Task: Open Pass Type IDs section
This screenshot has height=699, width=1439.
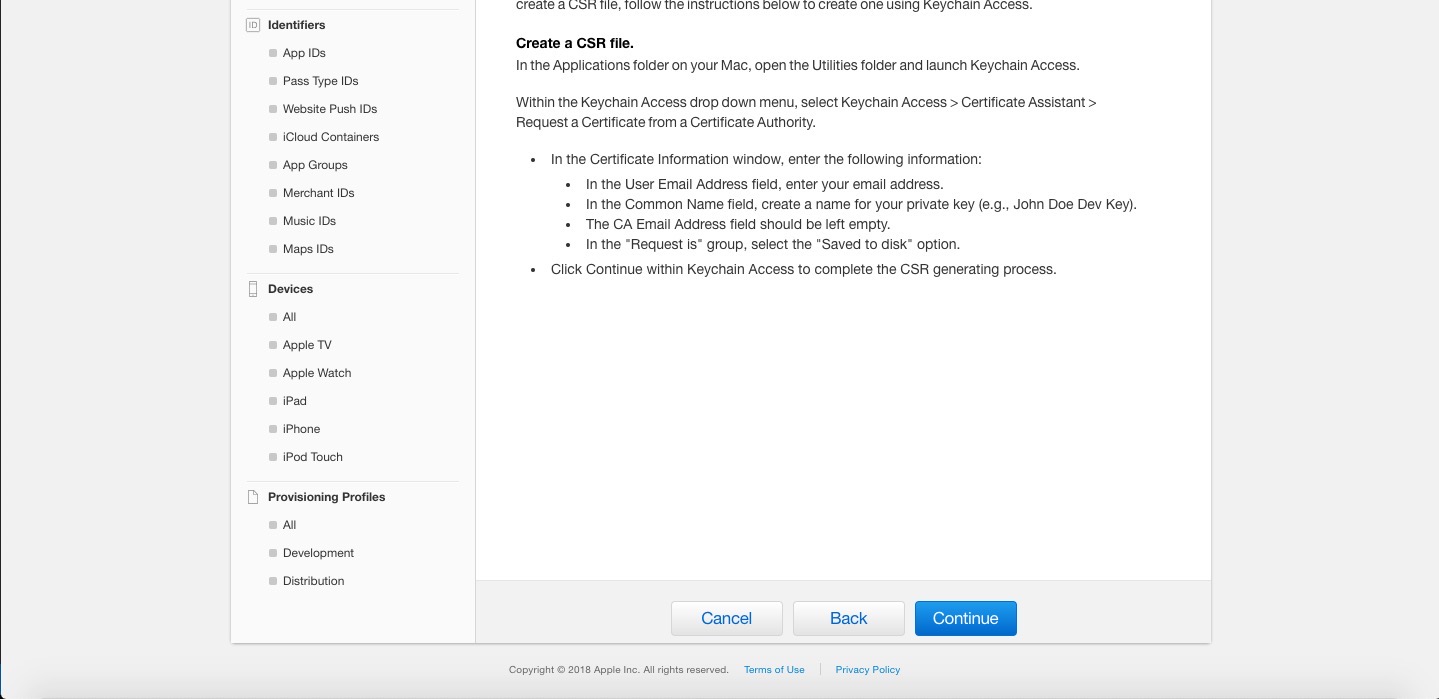Action: 320,81
